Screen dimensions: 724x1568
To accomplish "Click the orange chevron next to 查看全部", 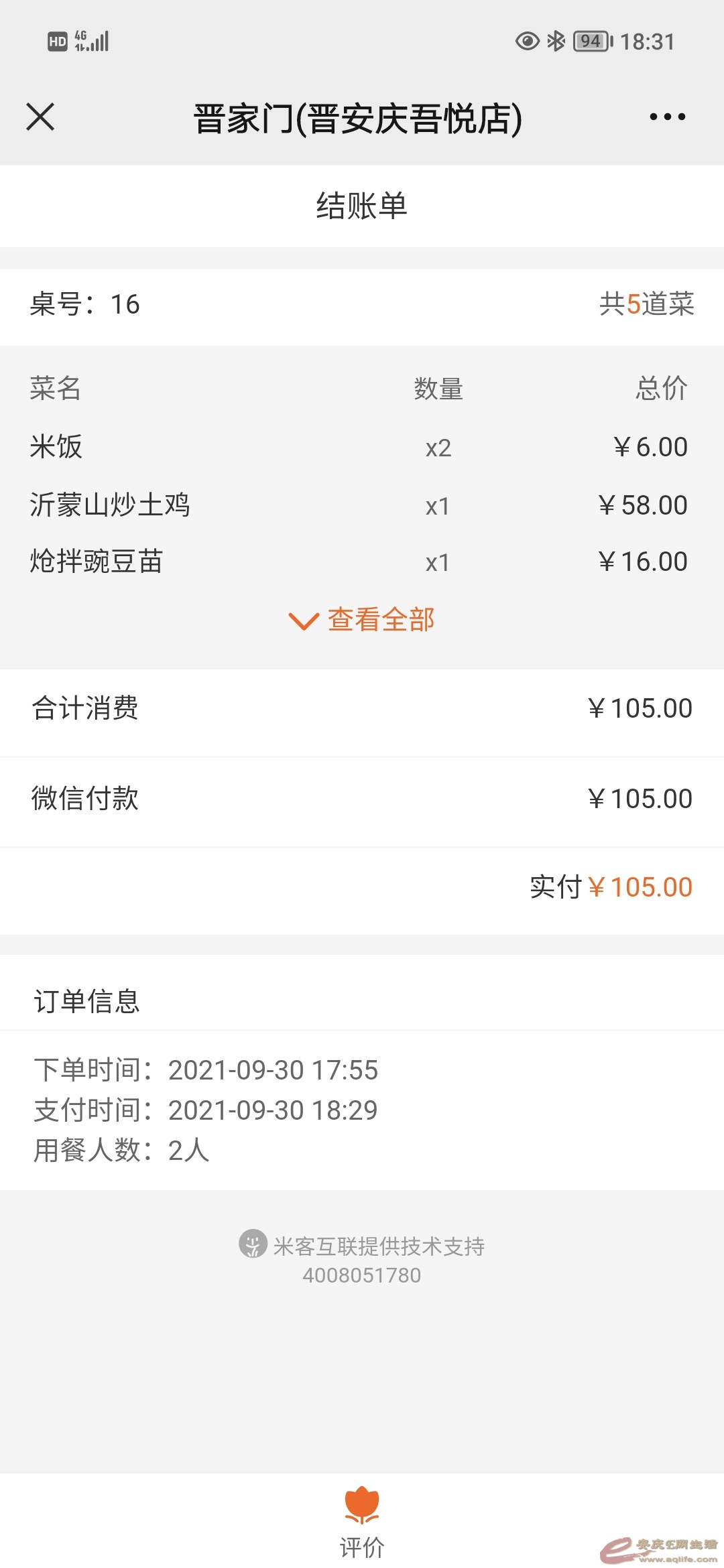I will point(303,621).
